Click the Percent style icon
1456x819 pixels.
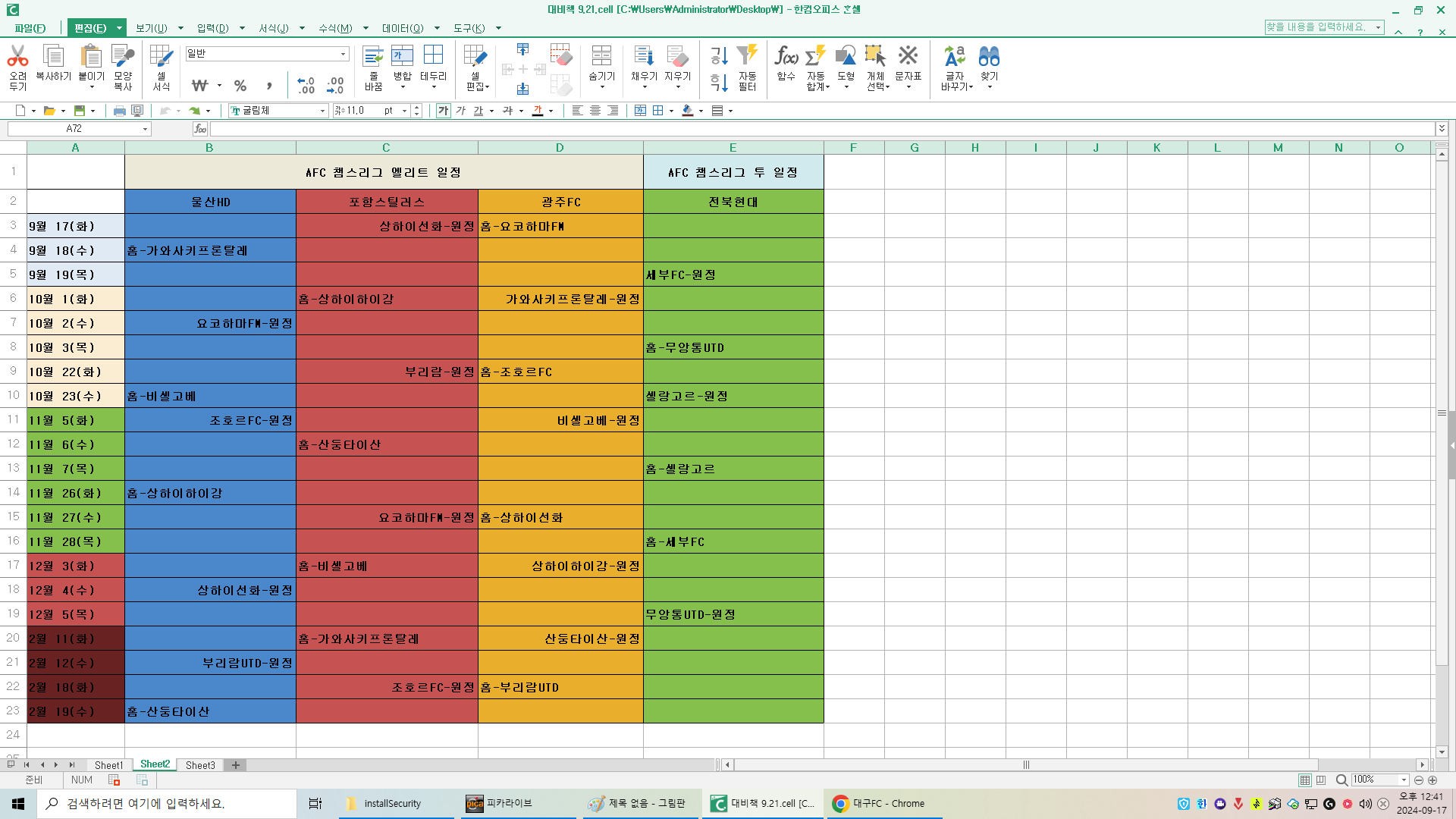pos(240,86)
